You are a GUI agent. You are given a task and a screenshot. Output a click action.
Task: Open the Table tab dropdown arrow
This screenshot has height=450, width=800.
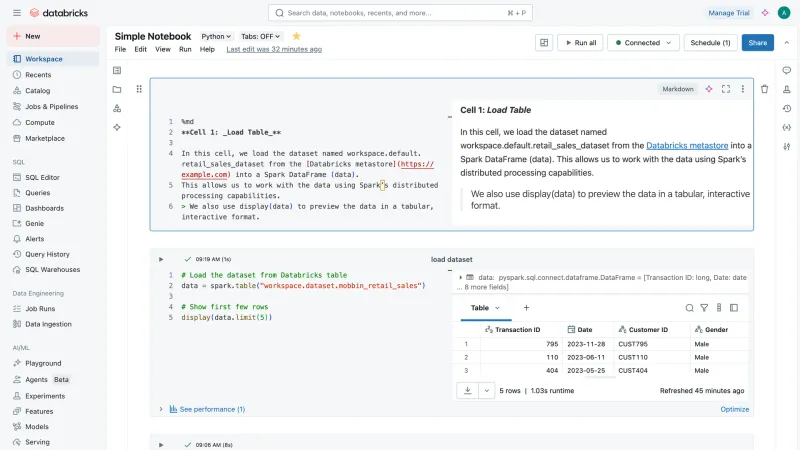(x=497, y=308)
